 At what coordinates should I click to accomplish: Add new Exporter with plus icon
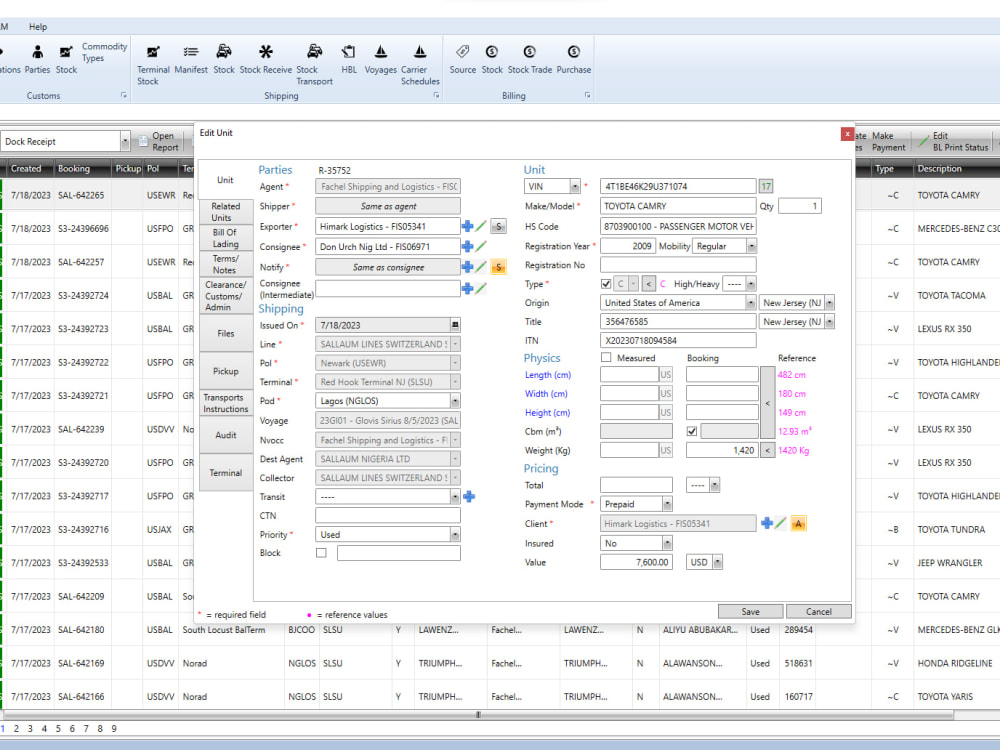[467, 226]
